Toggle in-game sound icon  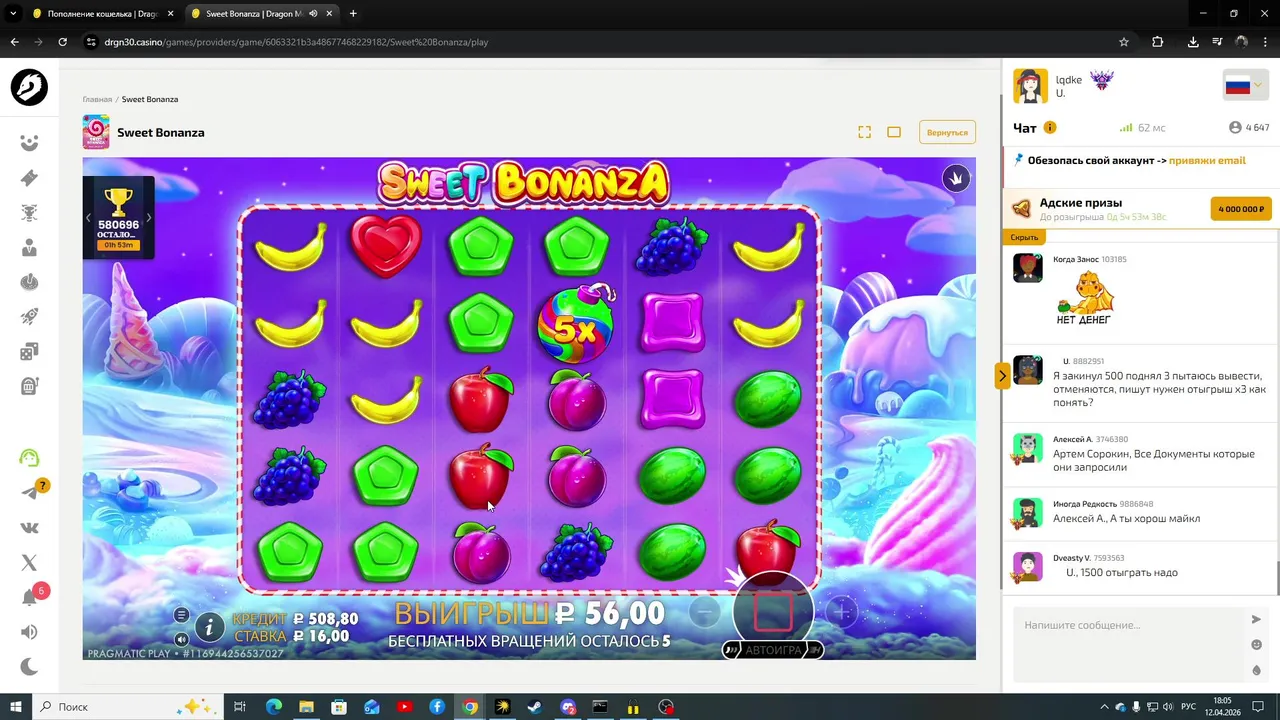[x=181, y=639]
